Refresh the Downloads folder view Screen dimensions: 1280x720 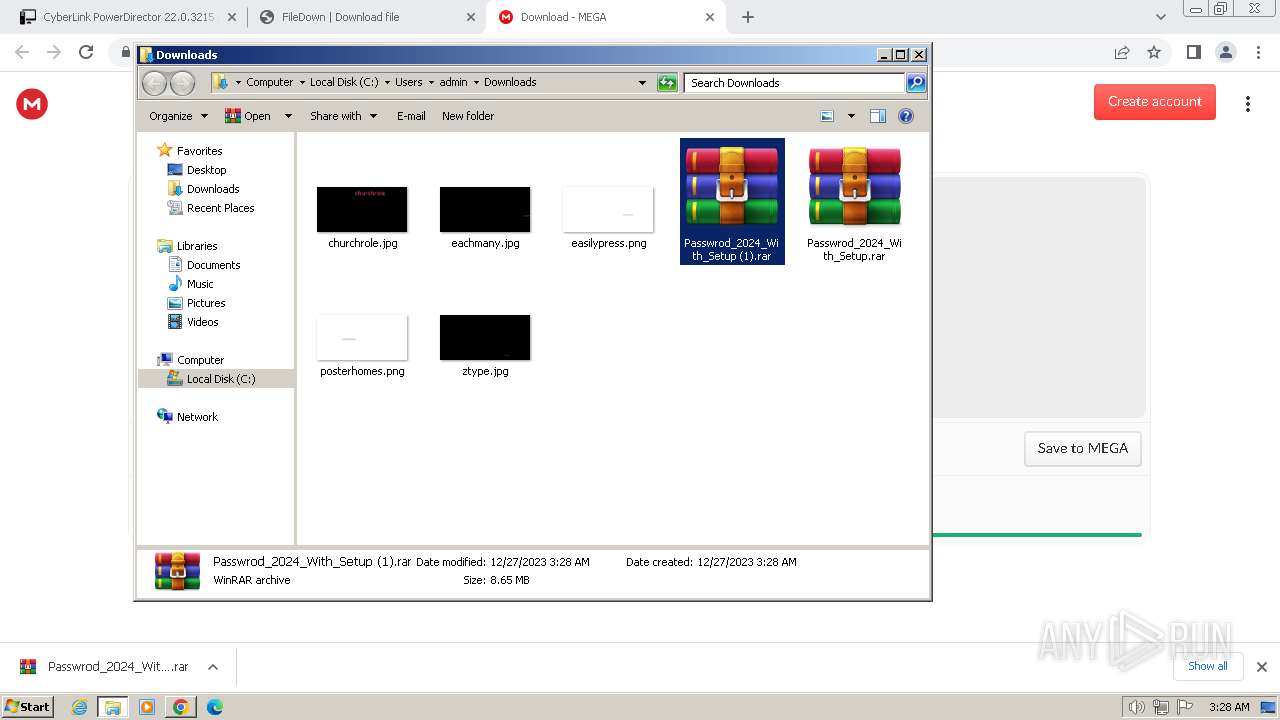click(x=667, y=83)
